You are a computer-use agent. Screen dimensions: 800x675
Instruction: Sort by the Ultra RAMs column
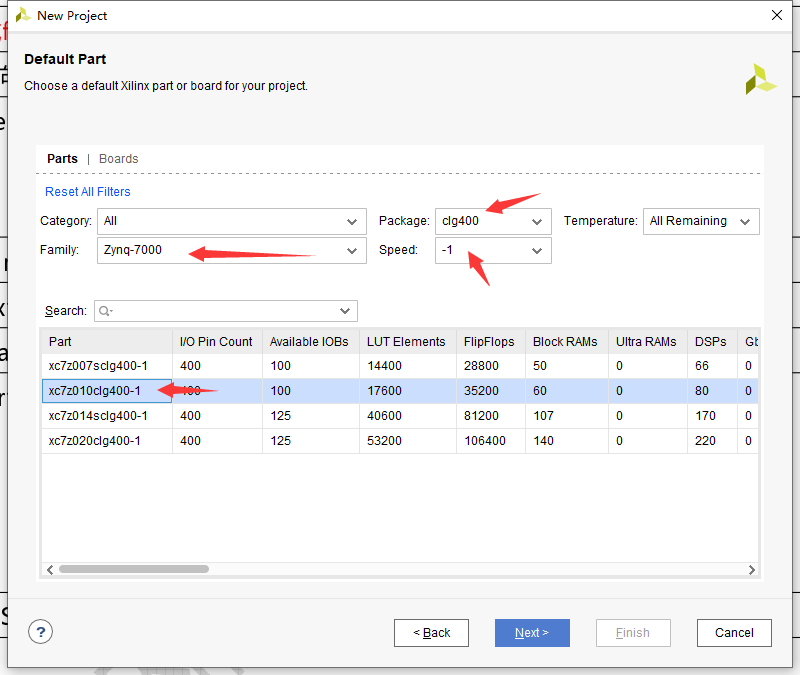(647, 342)
